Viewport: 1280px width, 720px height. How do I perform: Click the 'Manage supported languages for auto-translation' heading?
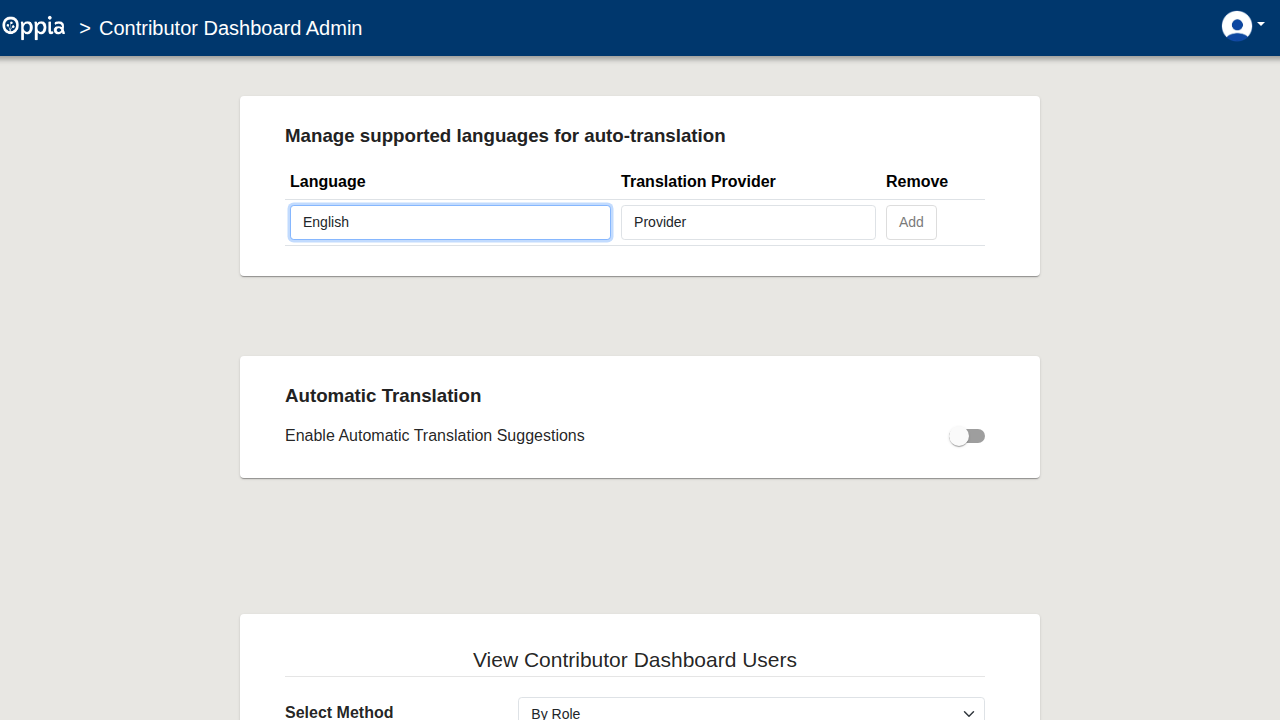[505, 136]
